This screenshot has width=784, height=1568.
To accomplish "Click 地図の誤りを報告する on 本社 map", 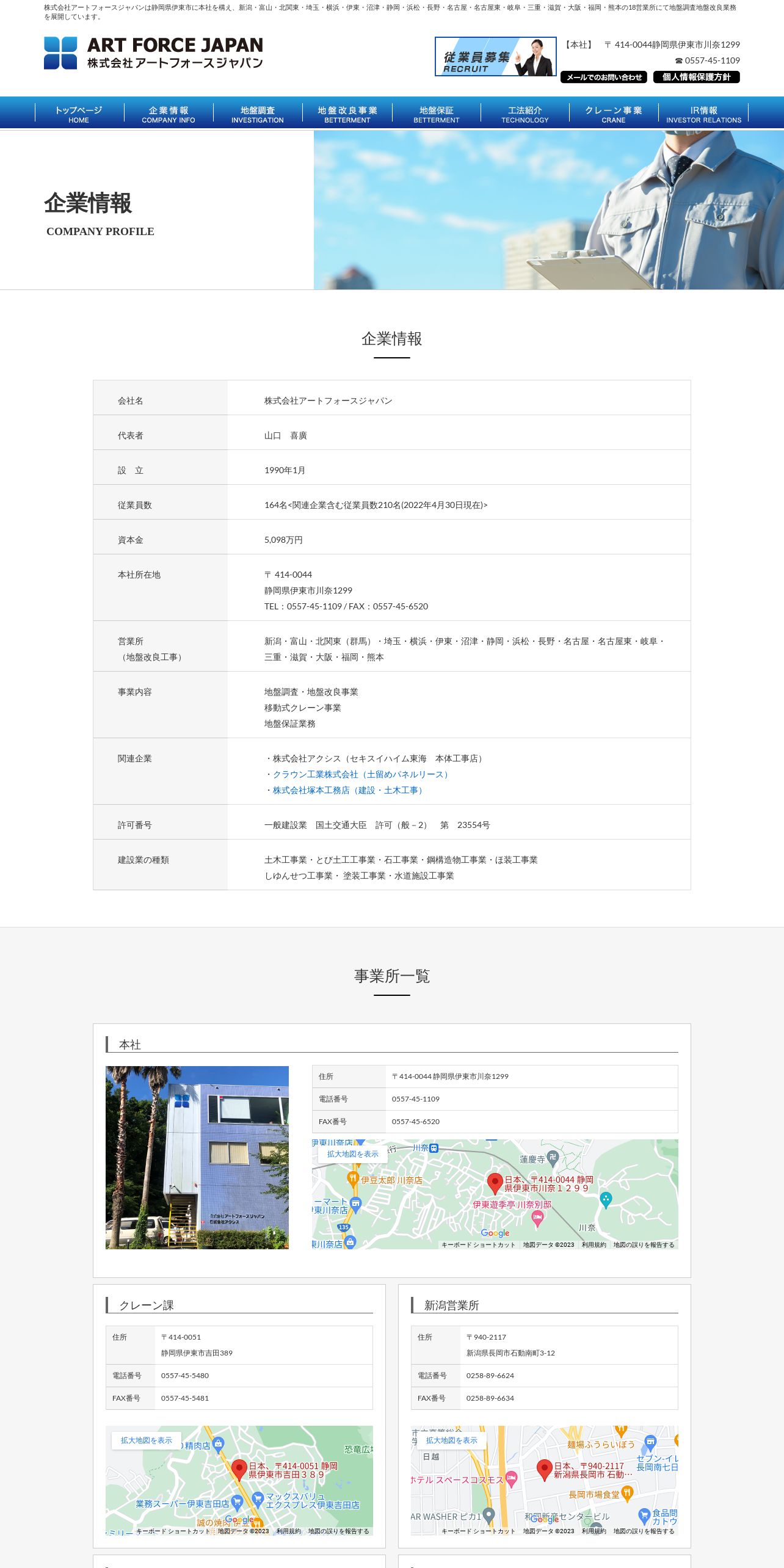I will (x=644, y=1244).
